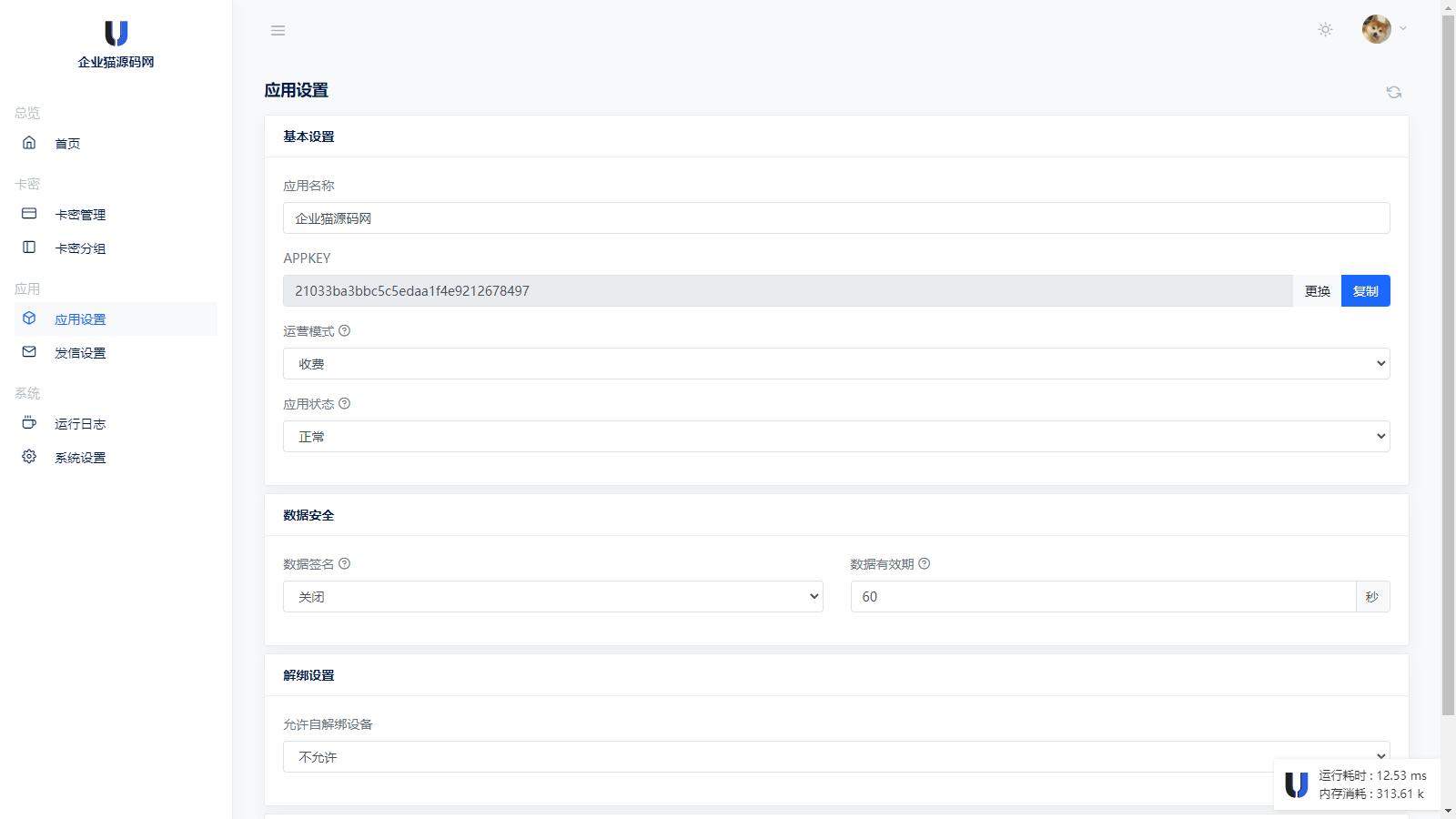Toggle the light/dark theme sun icon
The image size is (1456, 819).
click(1325, 30)
